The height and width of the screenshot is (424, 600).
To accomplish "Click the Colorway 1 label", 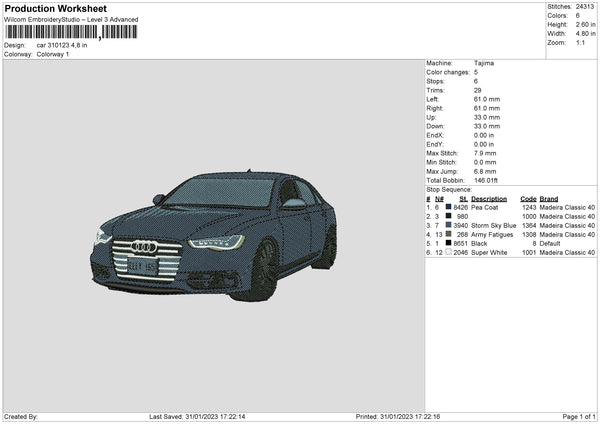I will click(53, 54).
